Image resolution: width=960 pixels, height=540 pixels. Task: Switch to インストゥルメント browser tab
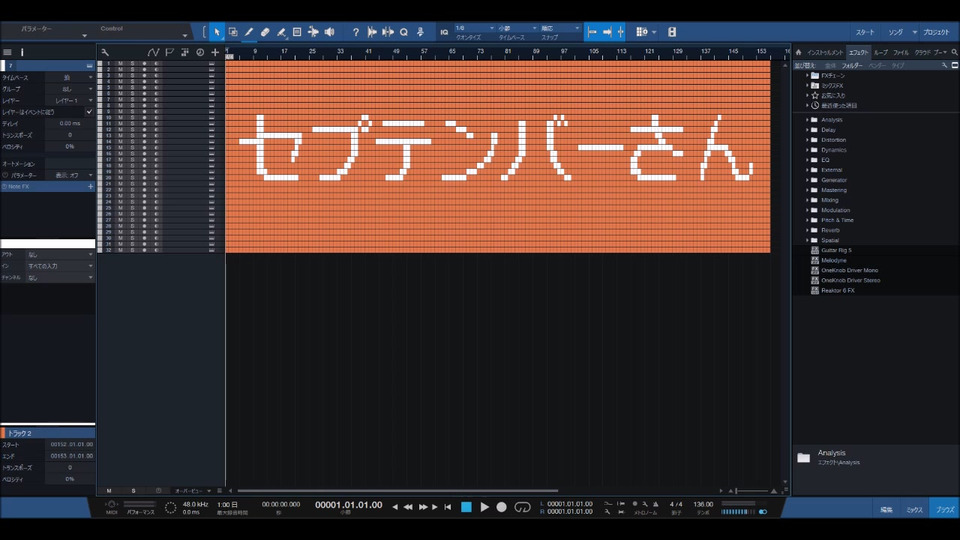point(825,53)
